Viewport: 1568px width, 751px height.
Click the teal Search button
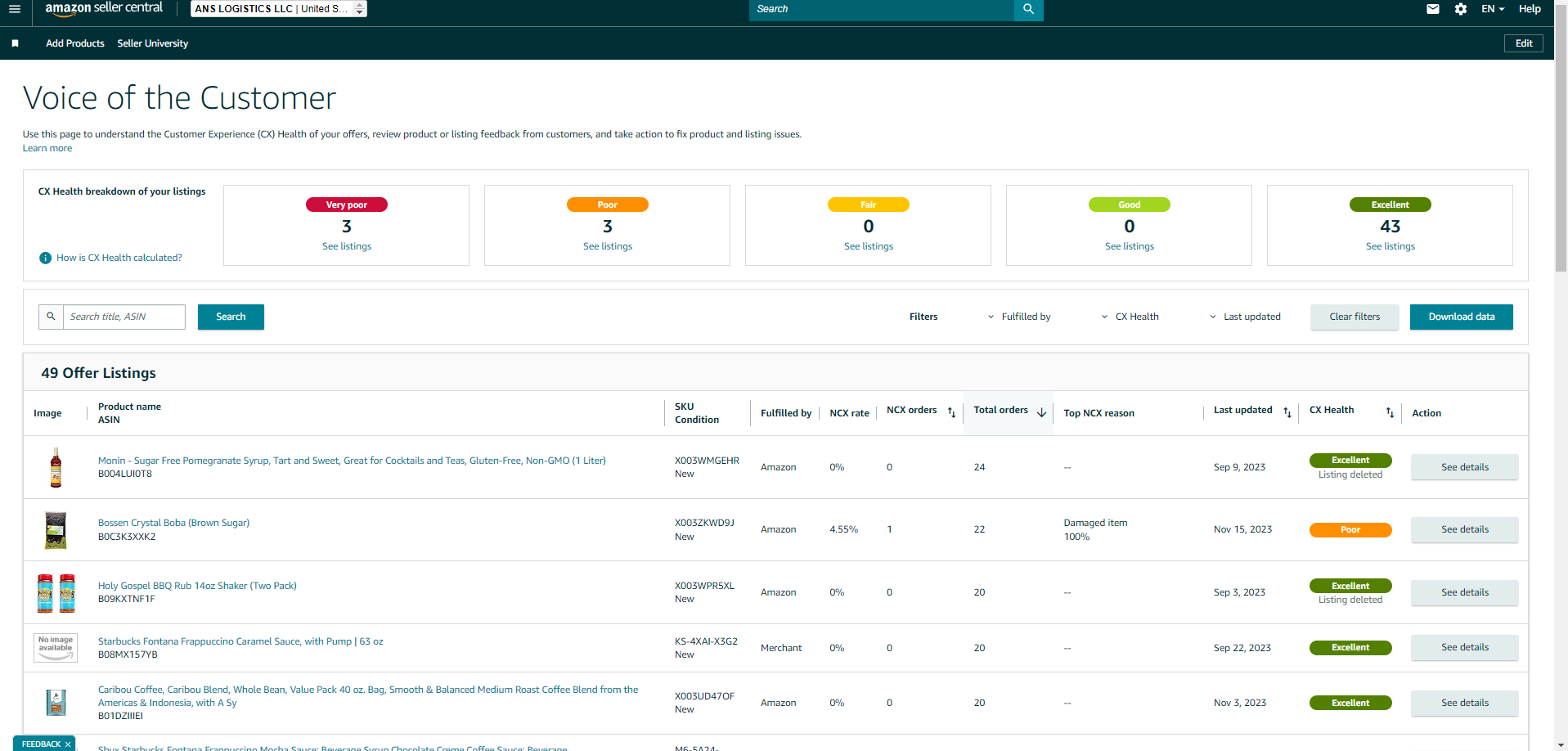coord(231,317)
